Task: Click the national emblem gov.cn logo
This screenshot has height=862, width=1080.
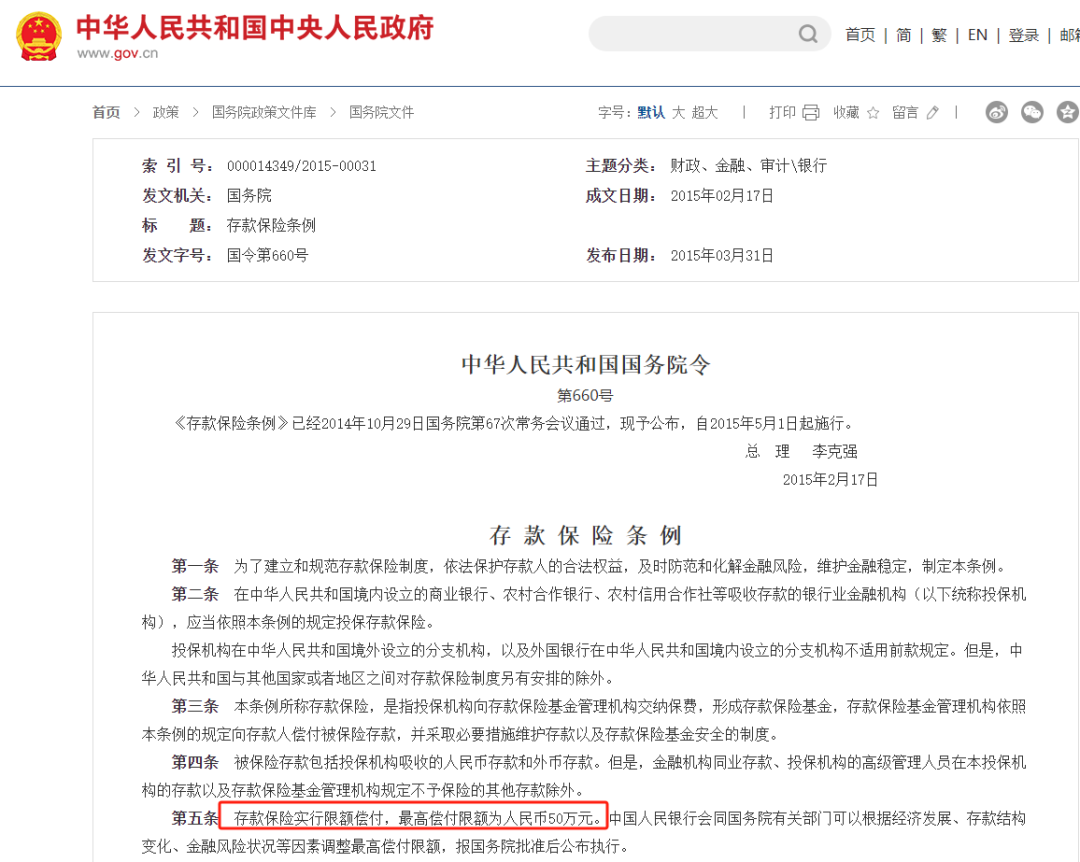Action: pos(38,36)
